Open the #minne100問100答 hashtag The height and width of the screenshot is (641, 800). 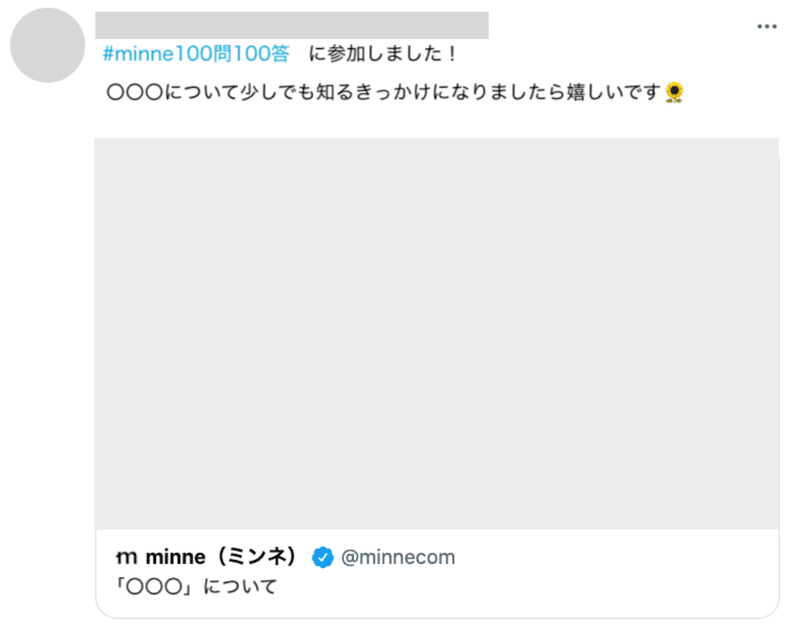point(196,54)
